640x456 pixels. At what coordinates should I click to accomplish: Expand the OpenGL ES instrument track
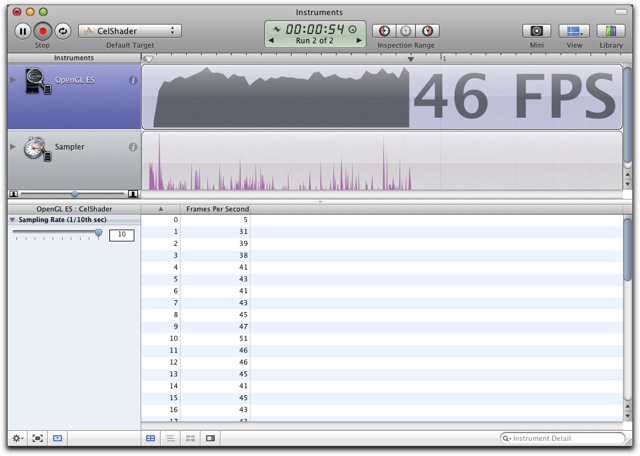13,80
